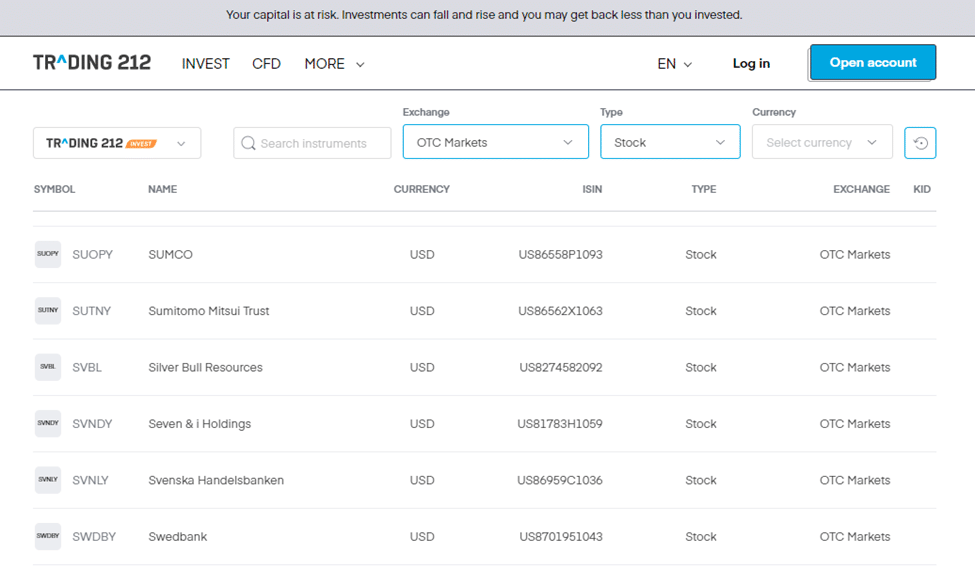
Task: Open the Type dropdown showing Stock
Action: click(x=670, y=142)
